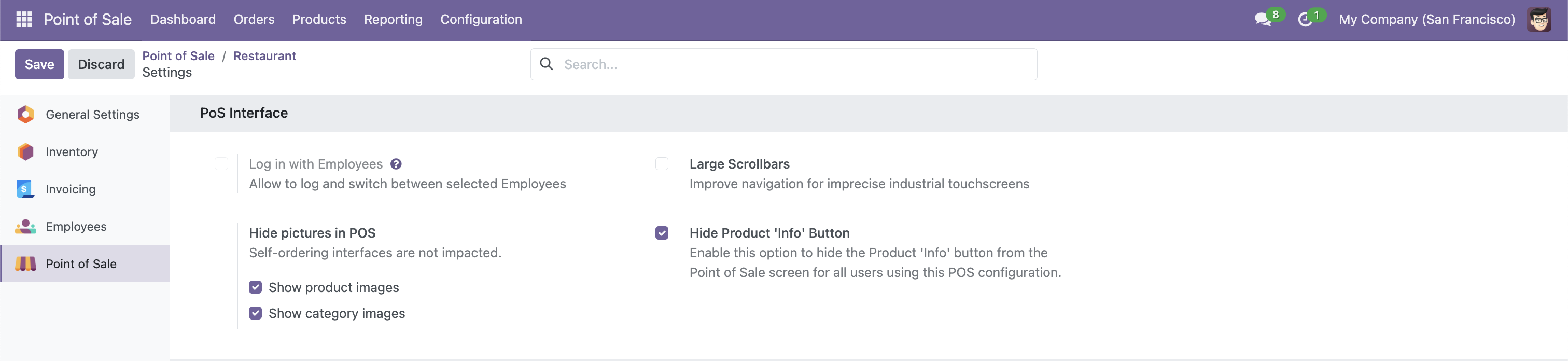This screenshot has width=1568, height=361.
Task: Click the Hide pictures in POS label
Action: (312, 233)
